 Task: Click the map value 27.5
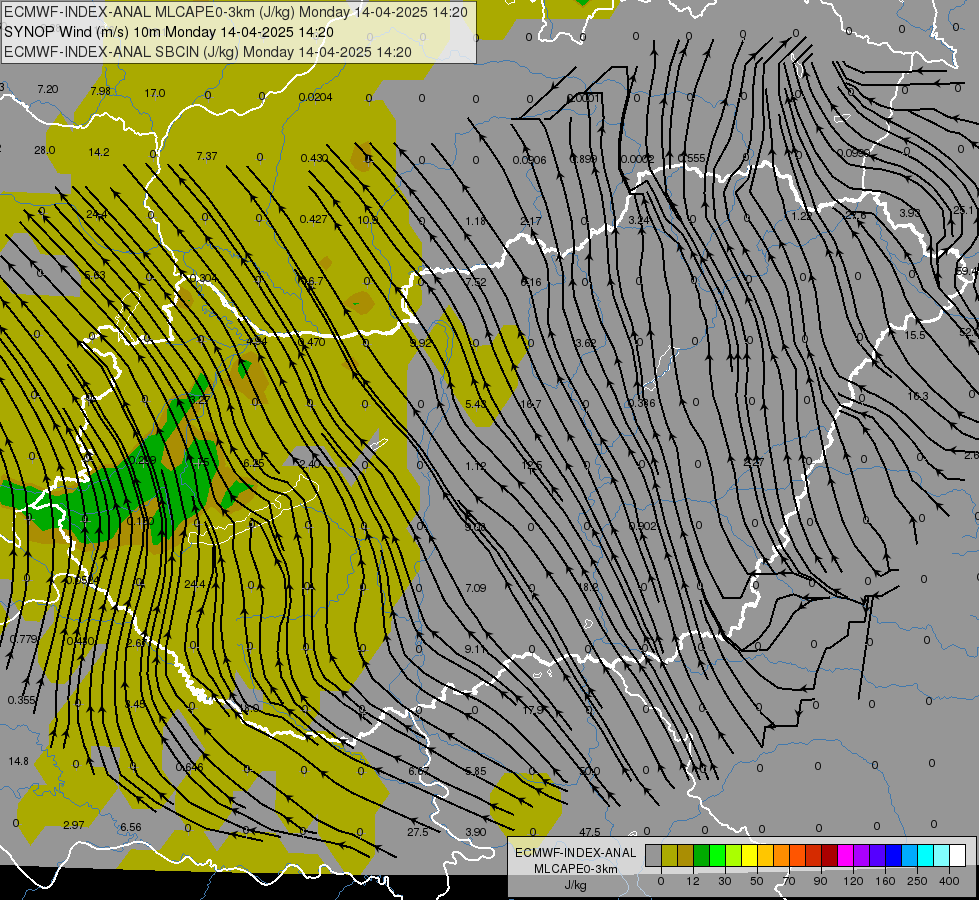pyautogui.click(x=418, y=832)
